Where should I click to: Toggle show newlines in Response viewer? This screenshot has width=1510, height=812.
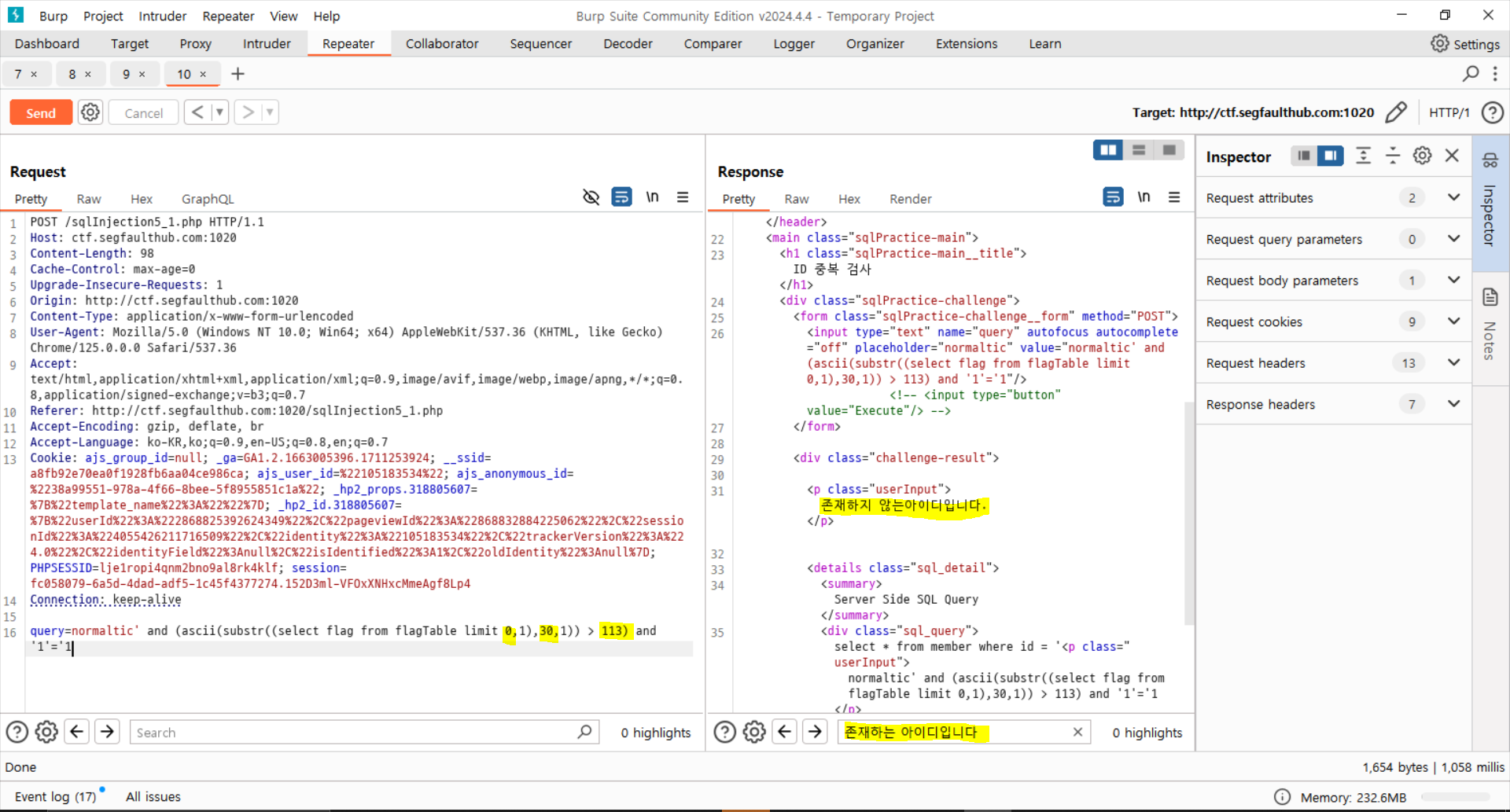pyautogui.click(x=1144, y=197)
